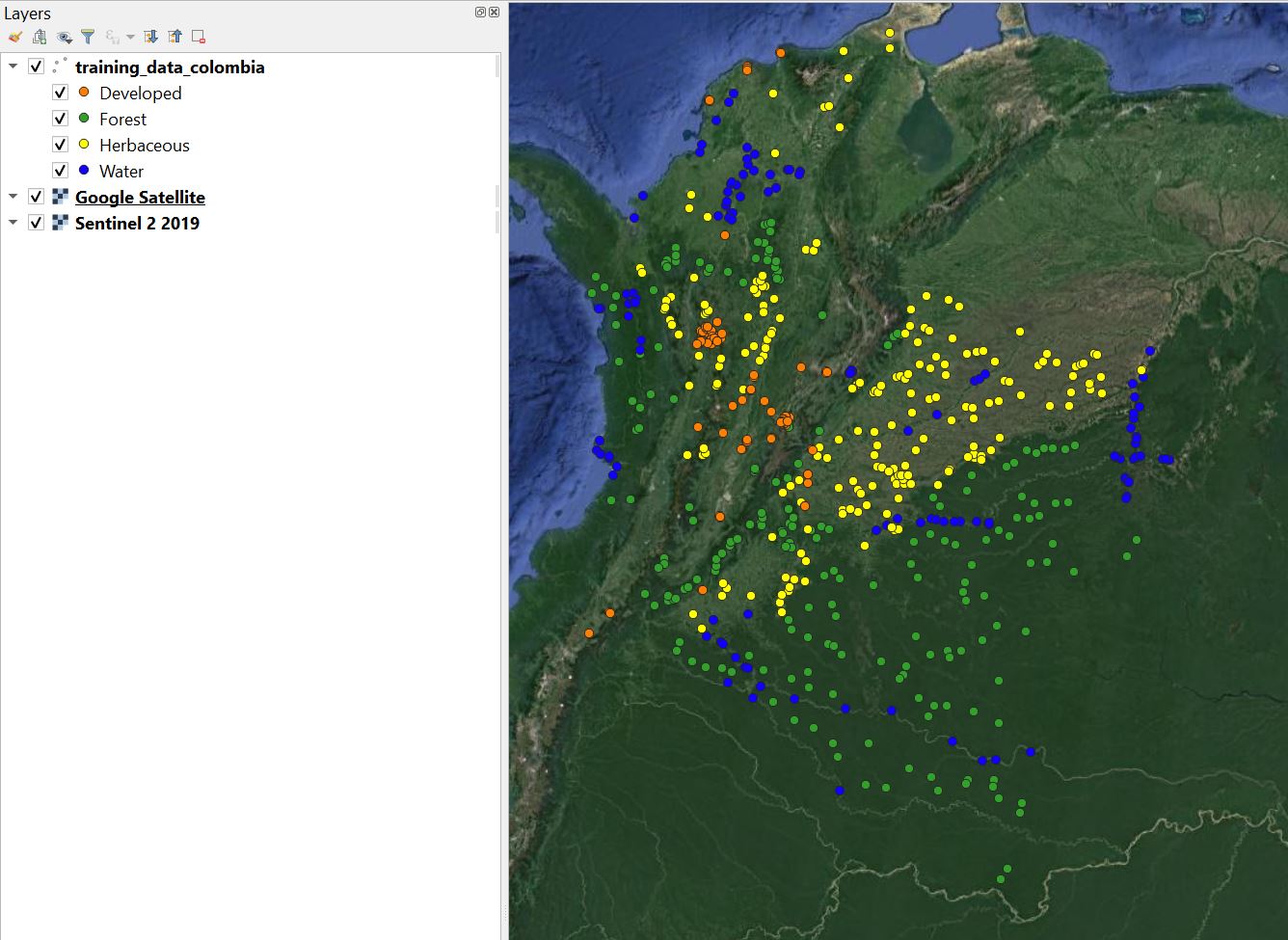Open the Manage Map Themes eye icon
Viewport: 1288px width, 940px height.
tap(65, 37)
